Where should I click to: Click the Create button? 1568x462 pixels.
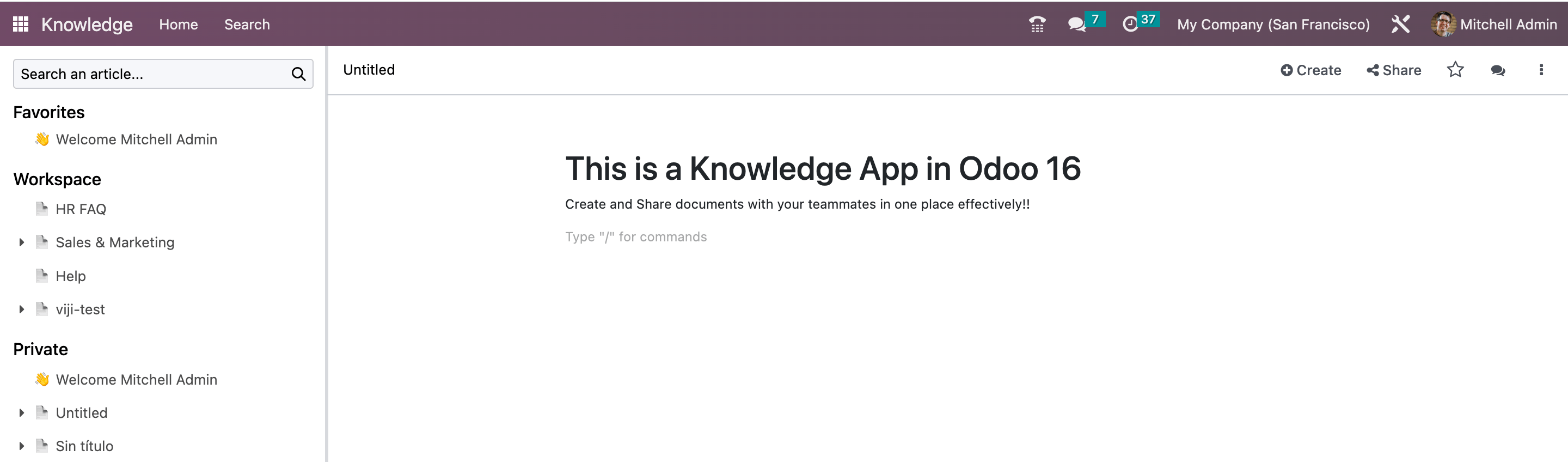pyautogui.click(x=1310, y=71)
